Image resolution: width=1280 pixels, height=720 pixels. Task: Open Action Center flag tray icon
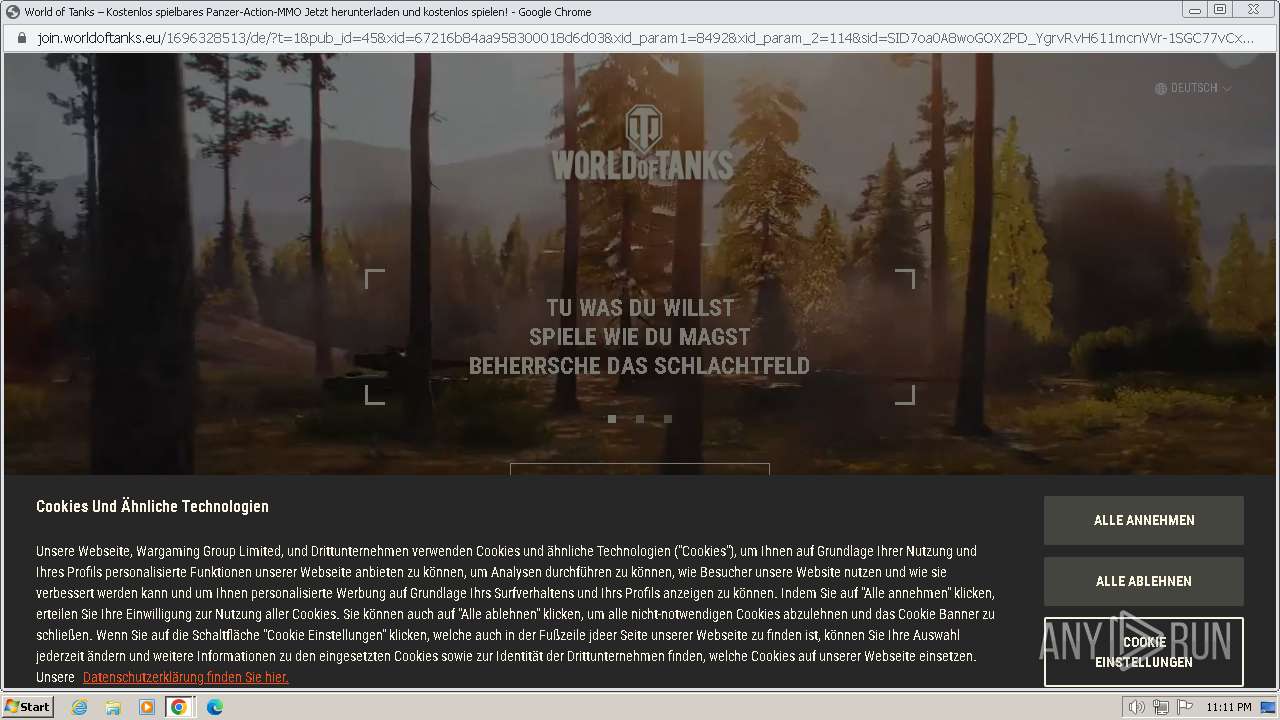[1185, 707]
